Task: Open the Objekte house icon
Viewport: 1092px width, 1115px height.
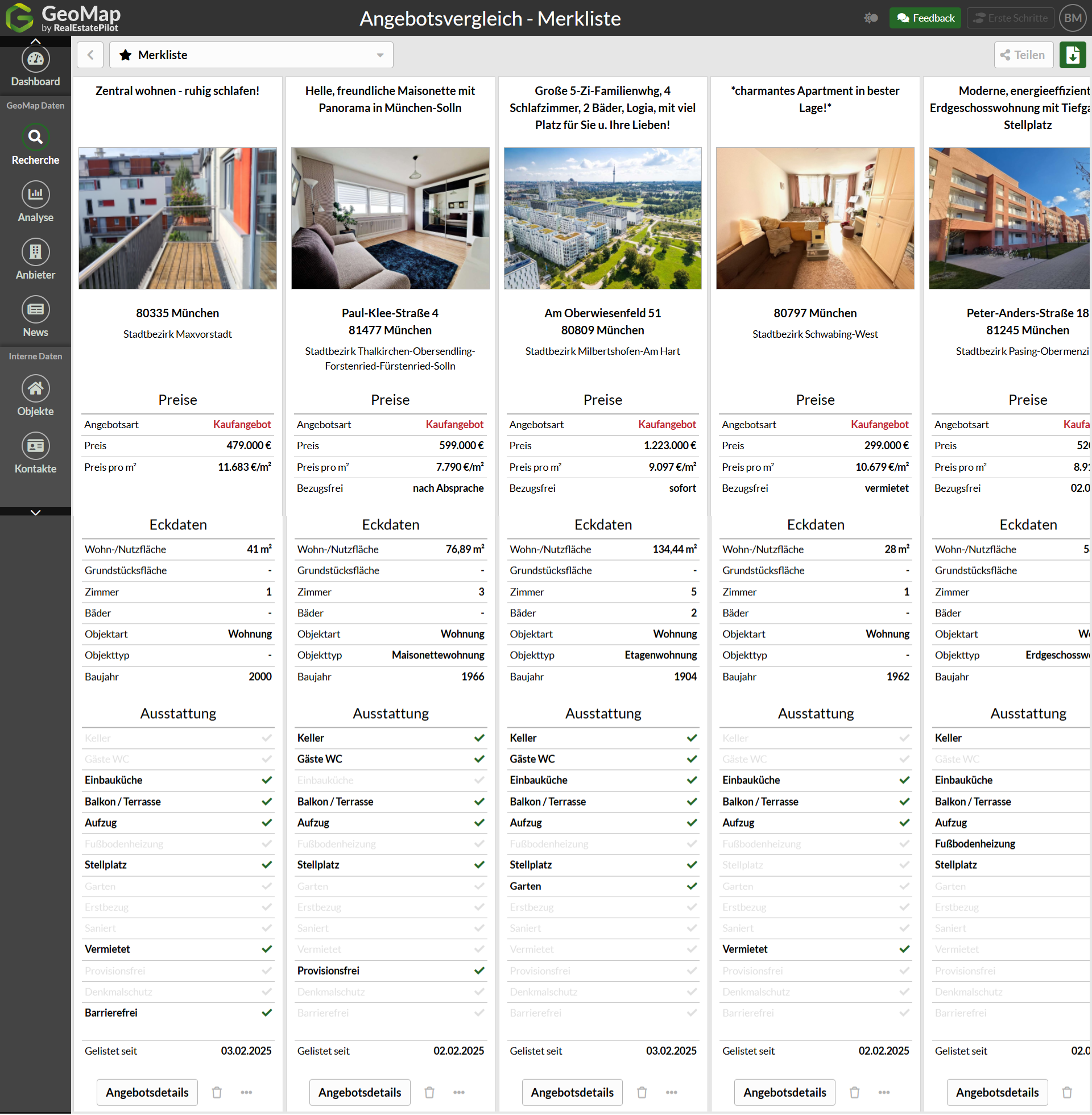Action: (x=36, y=389)
